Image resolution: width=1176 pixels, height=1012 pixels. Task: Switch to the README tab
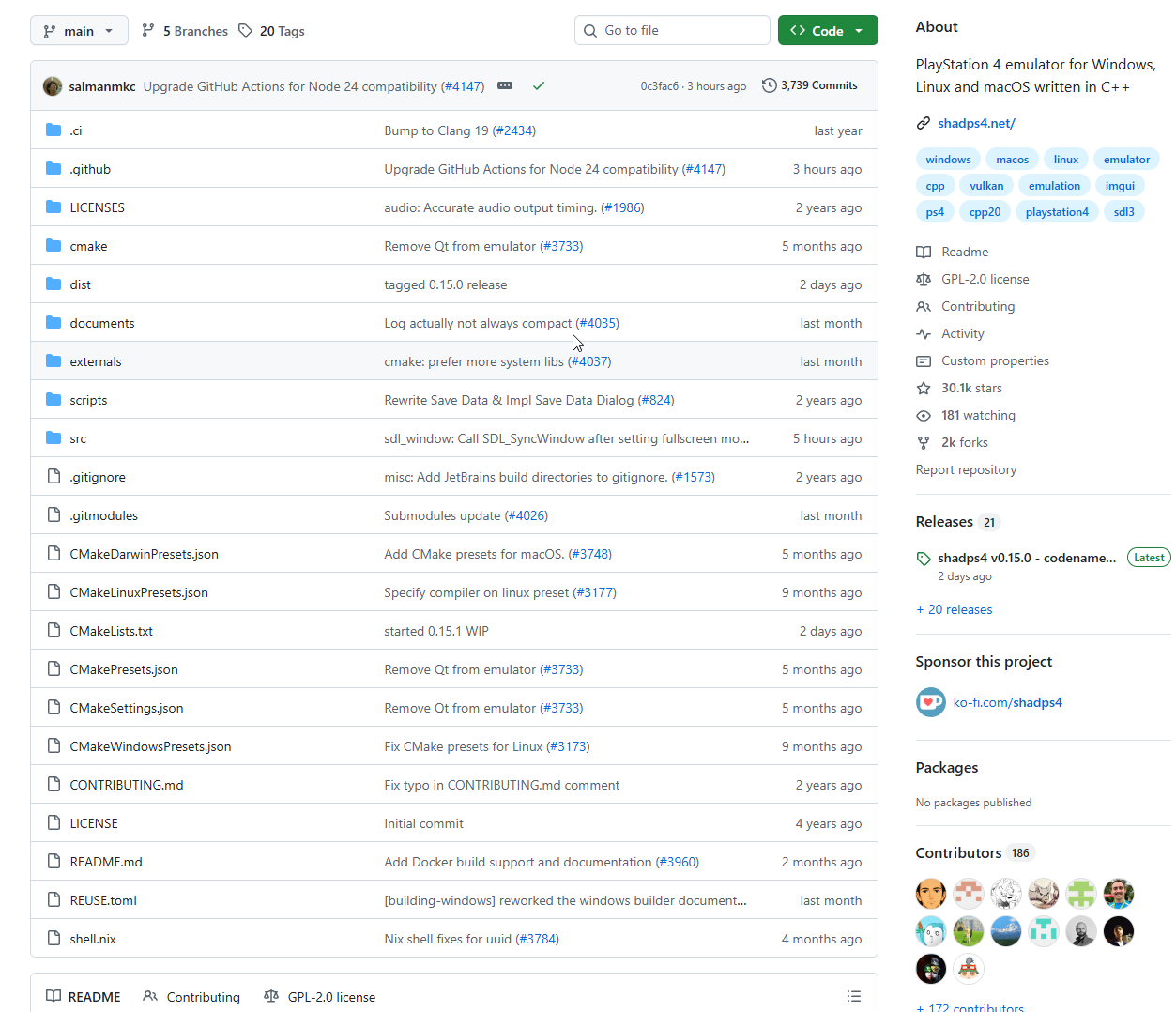tap(84, 997)
